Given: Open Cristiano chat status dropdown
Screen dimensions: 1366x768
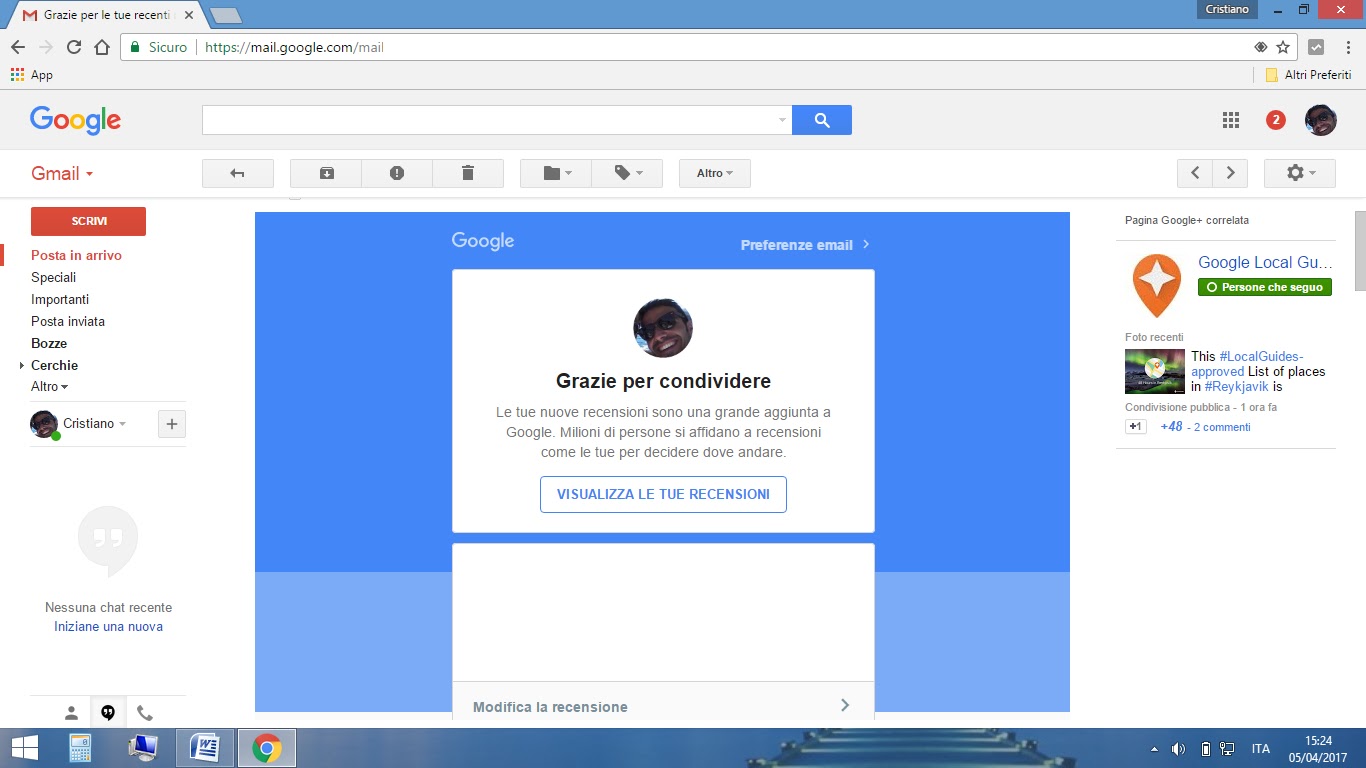Looking at the screenshot, I should coord(95,423).
